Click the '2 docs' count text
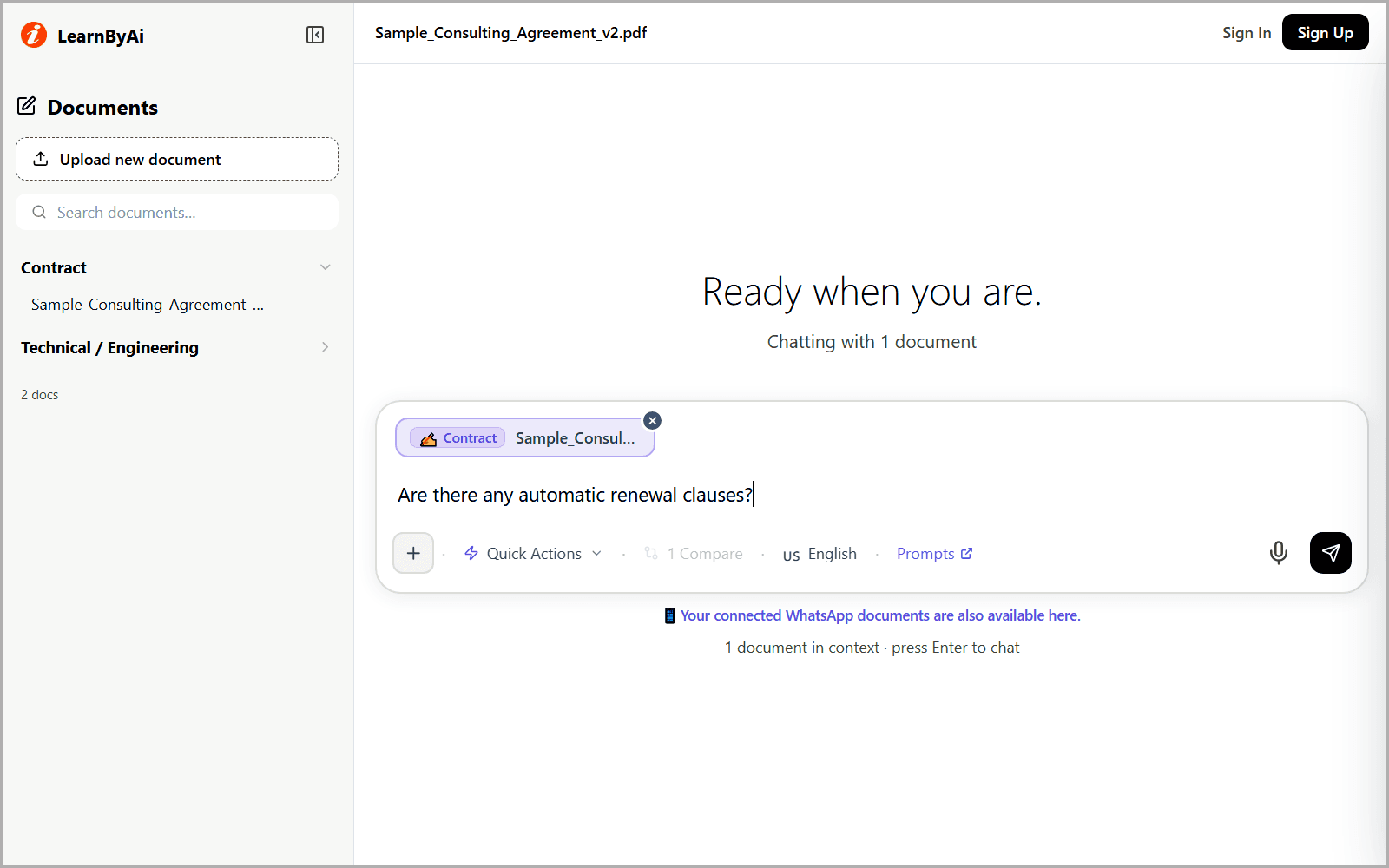This screenshot has width=1389, height=868. pos(40,395)
